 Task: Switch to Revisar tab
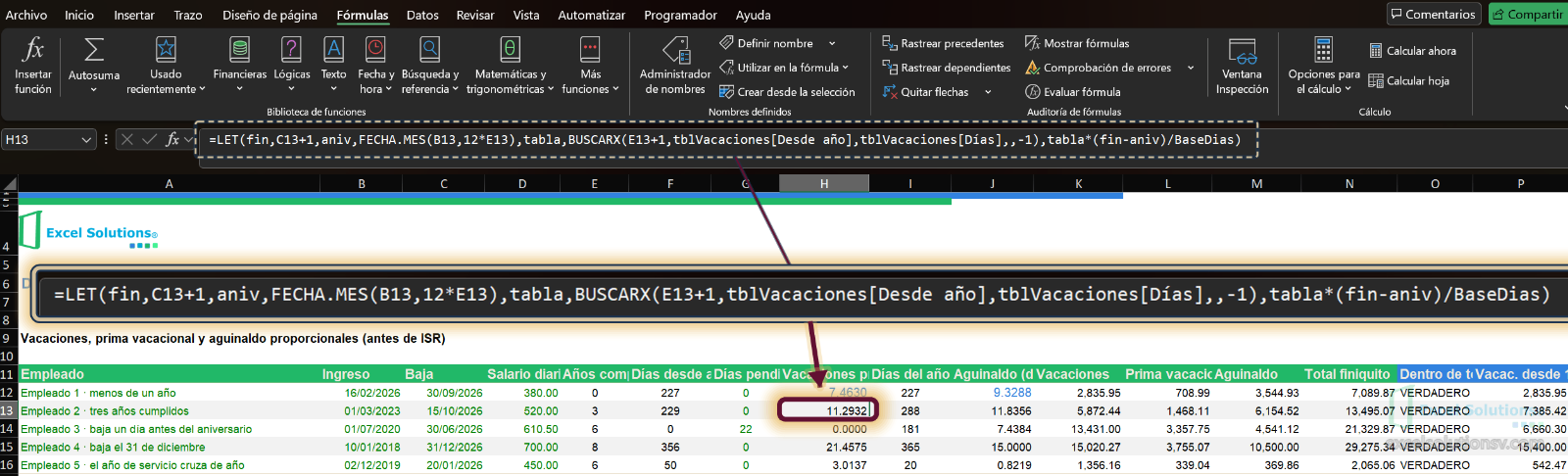(475, 15)
